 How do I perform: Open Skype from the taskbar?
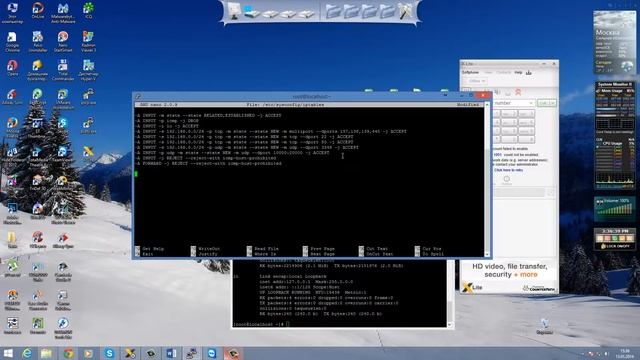point(109,353)
